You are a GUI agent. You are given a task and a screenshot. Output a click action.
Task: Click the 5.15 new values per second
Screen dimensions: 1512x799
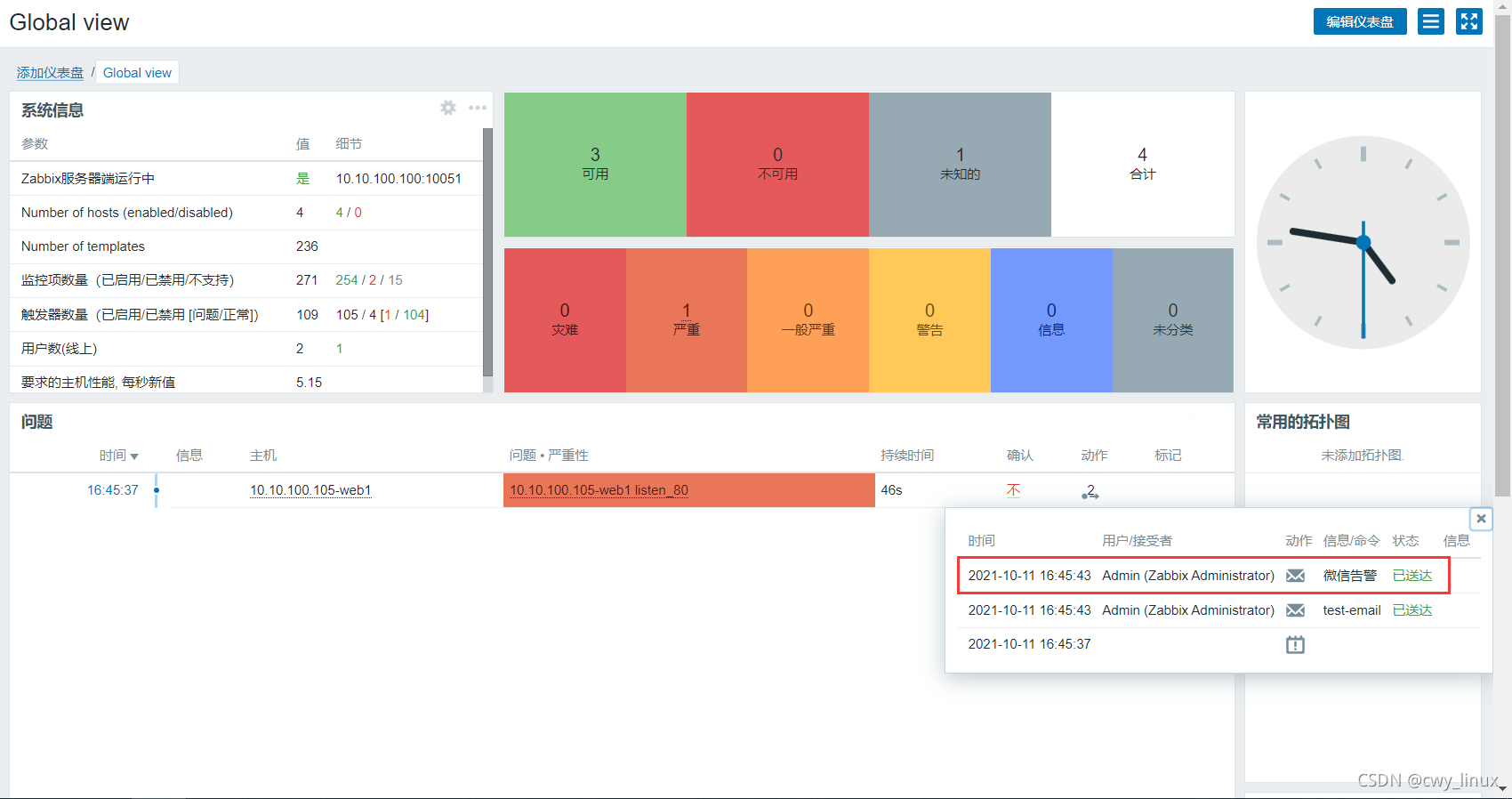(309, 383)
